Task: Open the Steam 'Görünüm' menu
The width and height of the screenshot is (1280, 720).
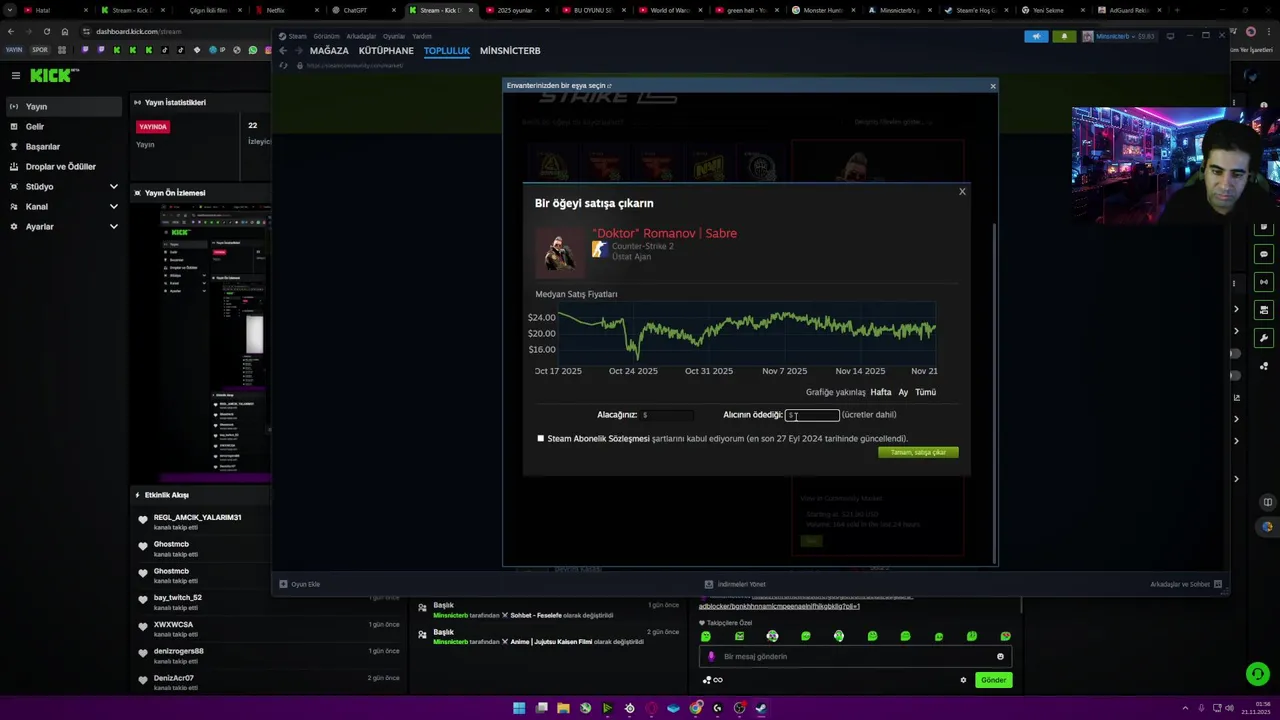Action: pos(326,36)
